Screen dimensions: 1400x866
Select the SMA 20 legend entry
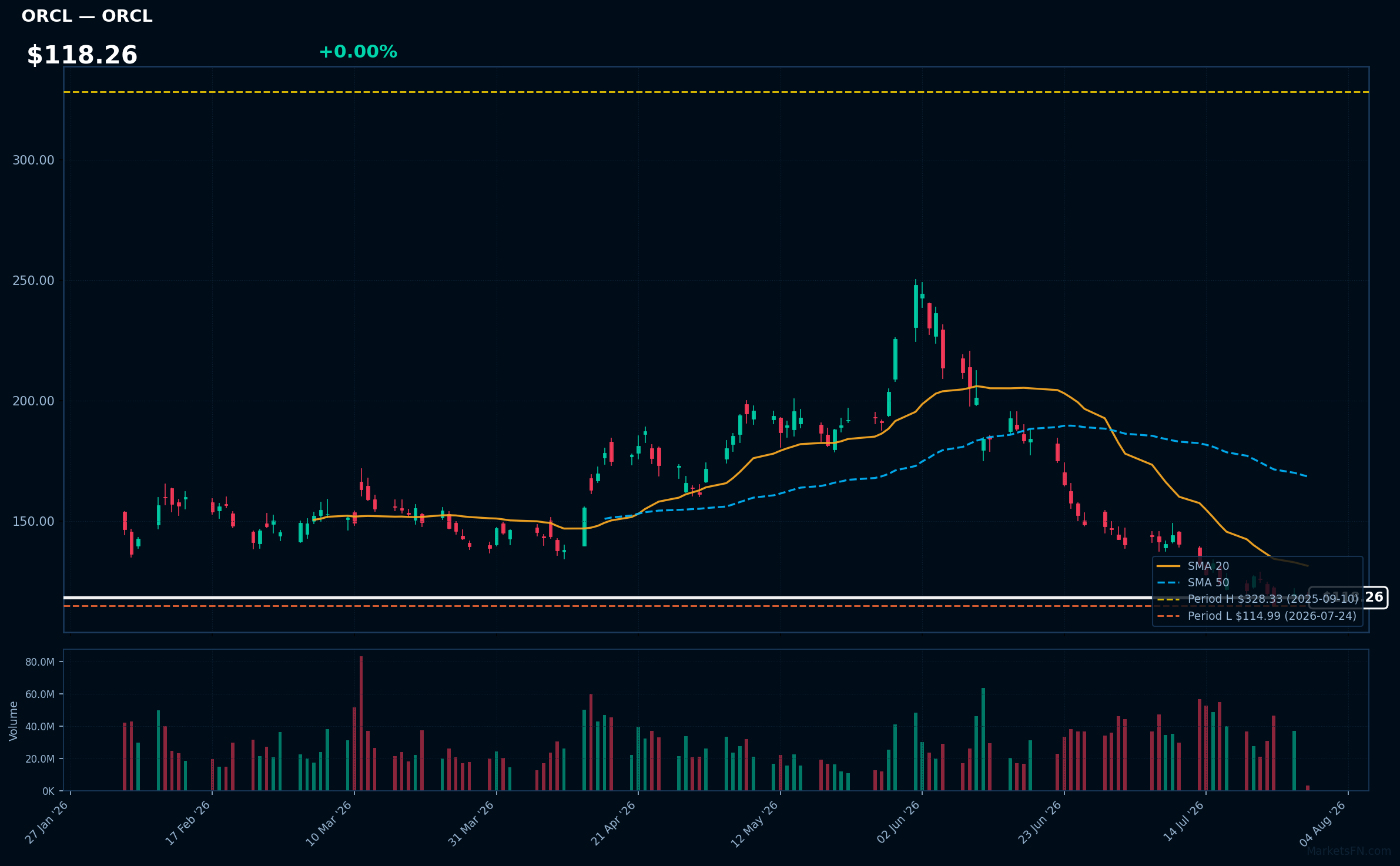pos(1193,566)
